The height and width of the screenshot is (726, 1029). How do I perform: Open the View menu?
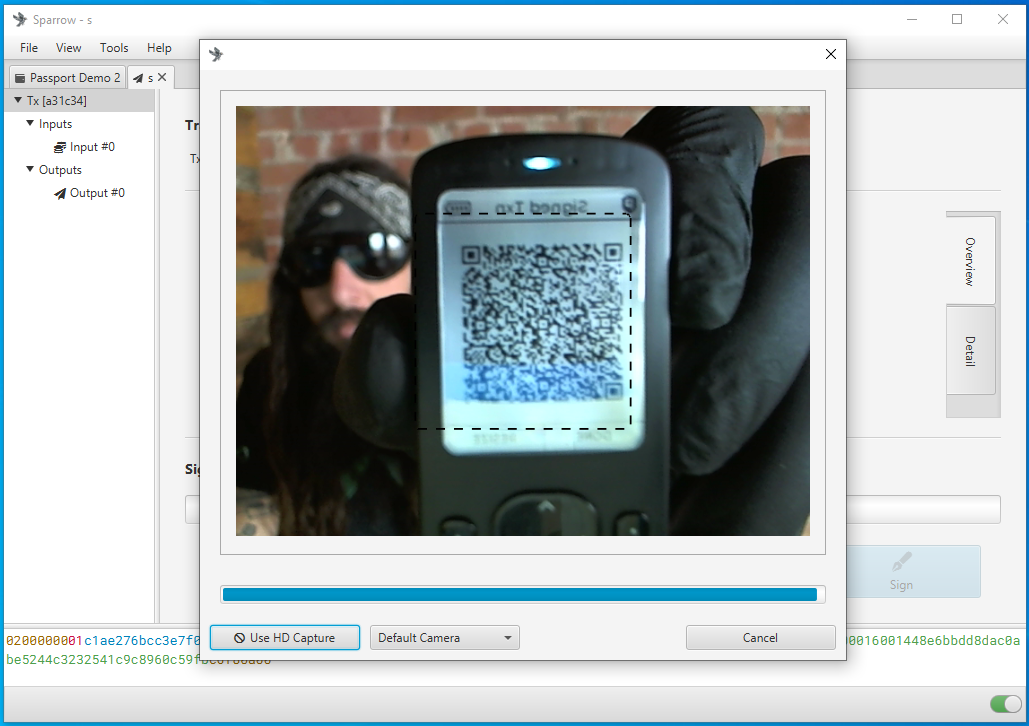tap(68, 48)
